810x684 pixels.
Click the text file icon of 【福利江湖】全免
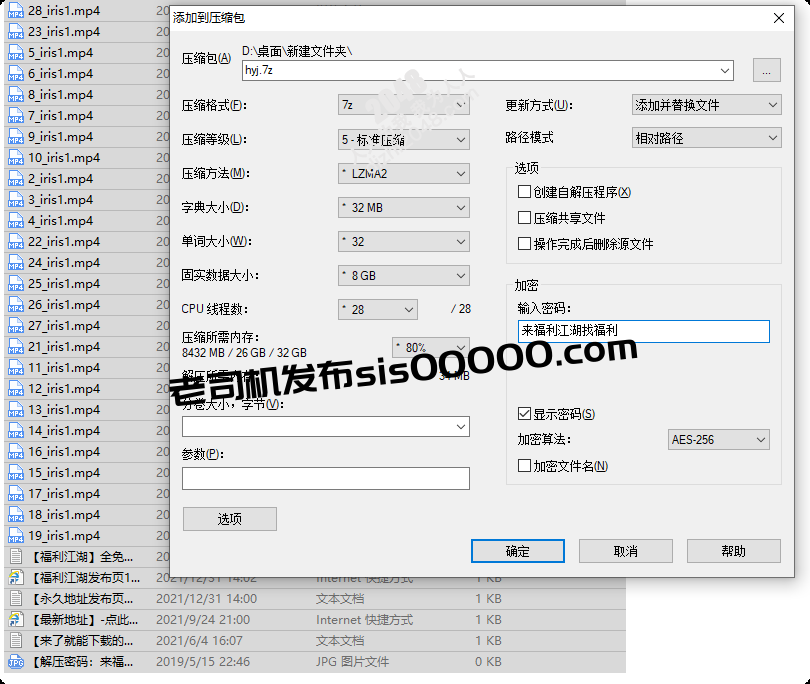[14, 556]
